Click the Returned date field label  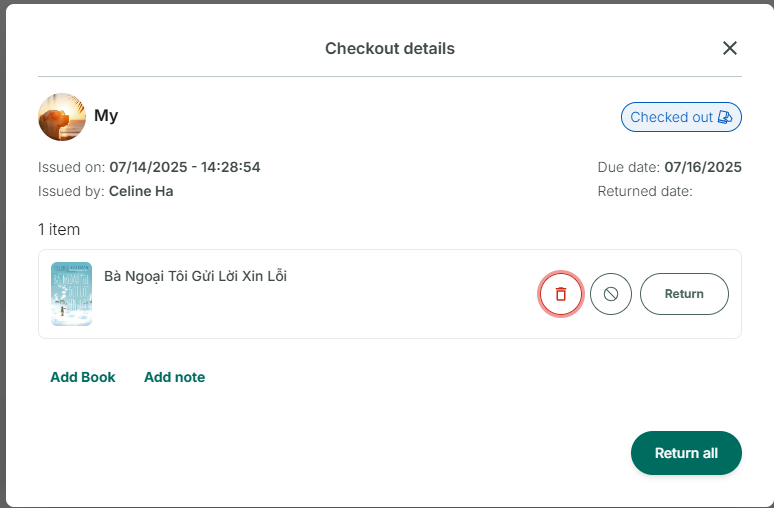pyautogui.click(x=645, y=191)
